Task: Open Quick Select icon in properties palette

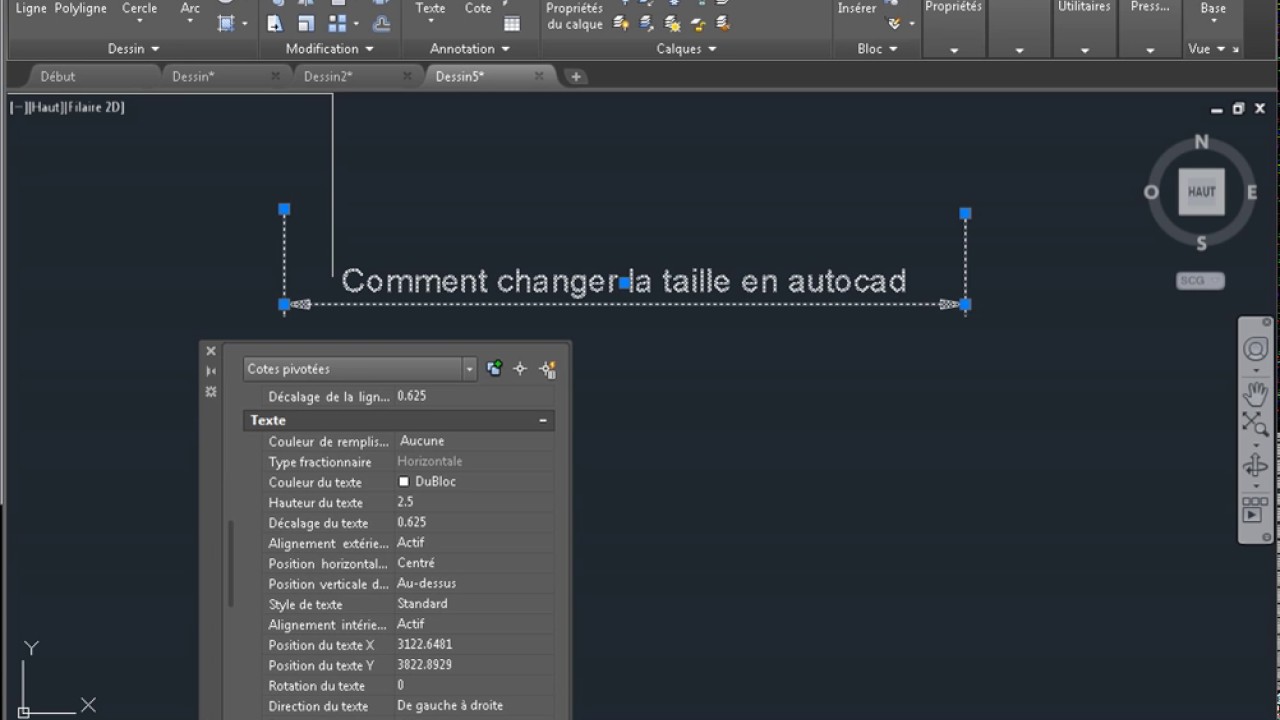Action: (x=547, y=369)
